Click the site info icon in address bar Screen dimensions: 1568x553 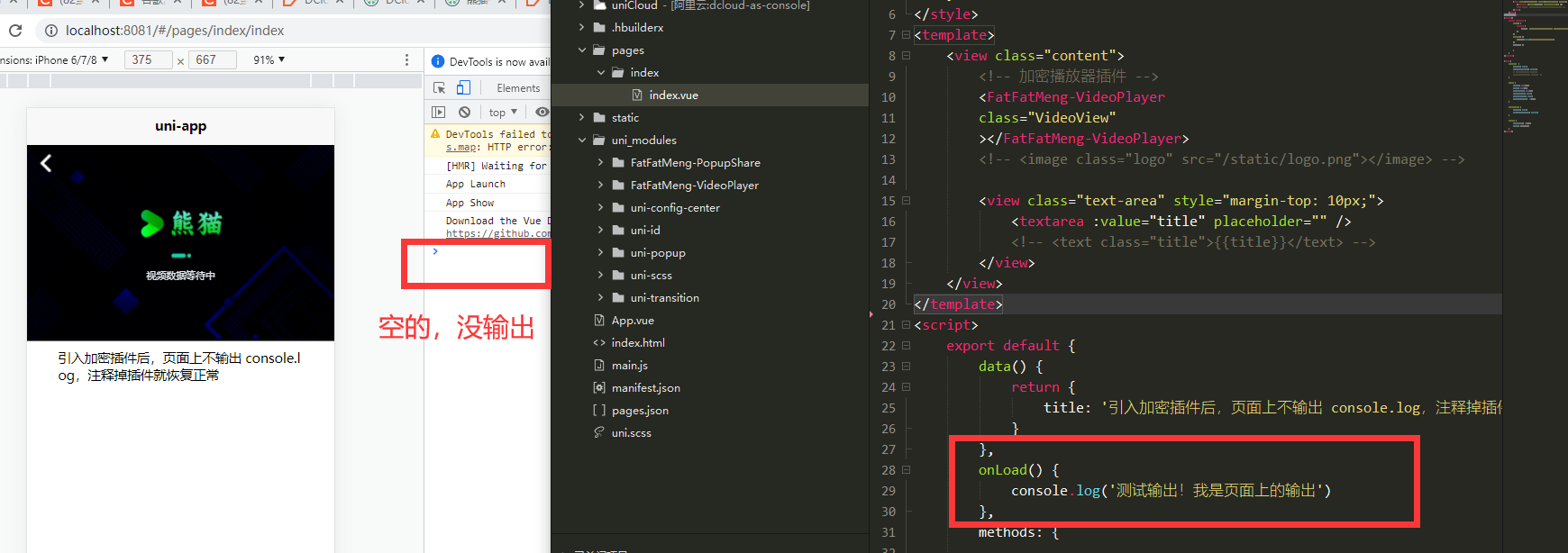(51, 31)
